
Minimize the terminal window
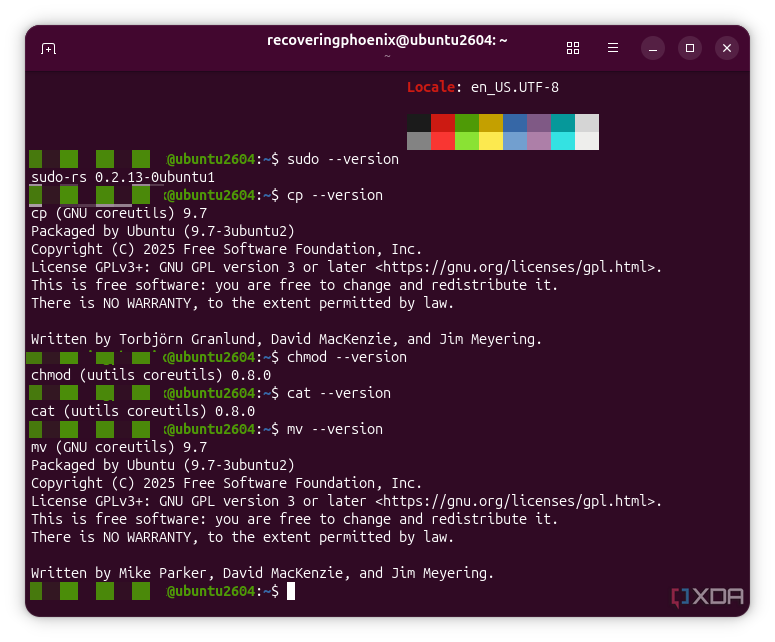click(x=653, y=48)
